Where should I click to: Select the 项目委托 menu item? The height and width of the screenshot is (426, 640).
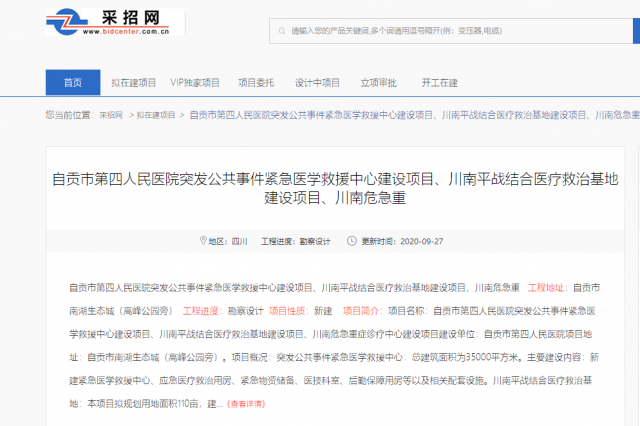[256, 82]
